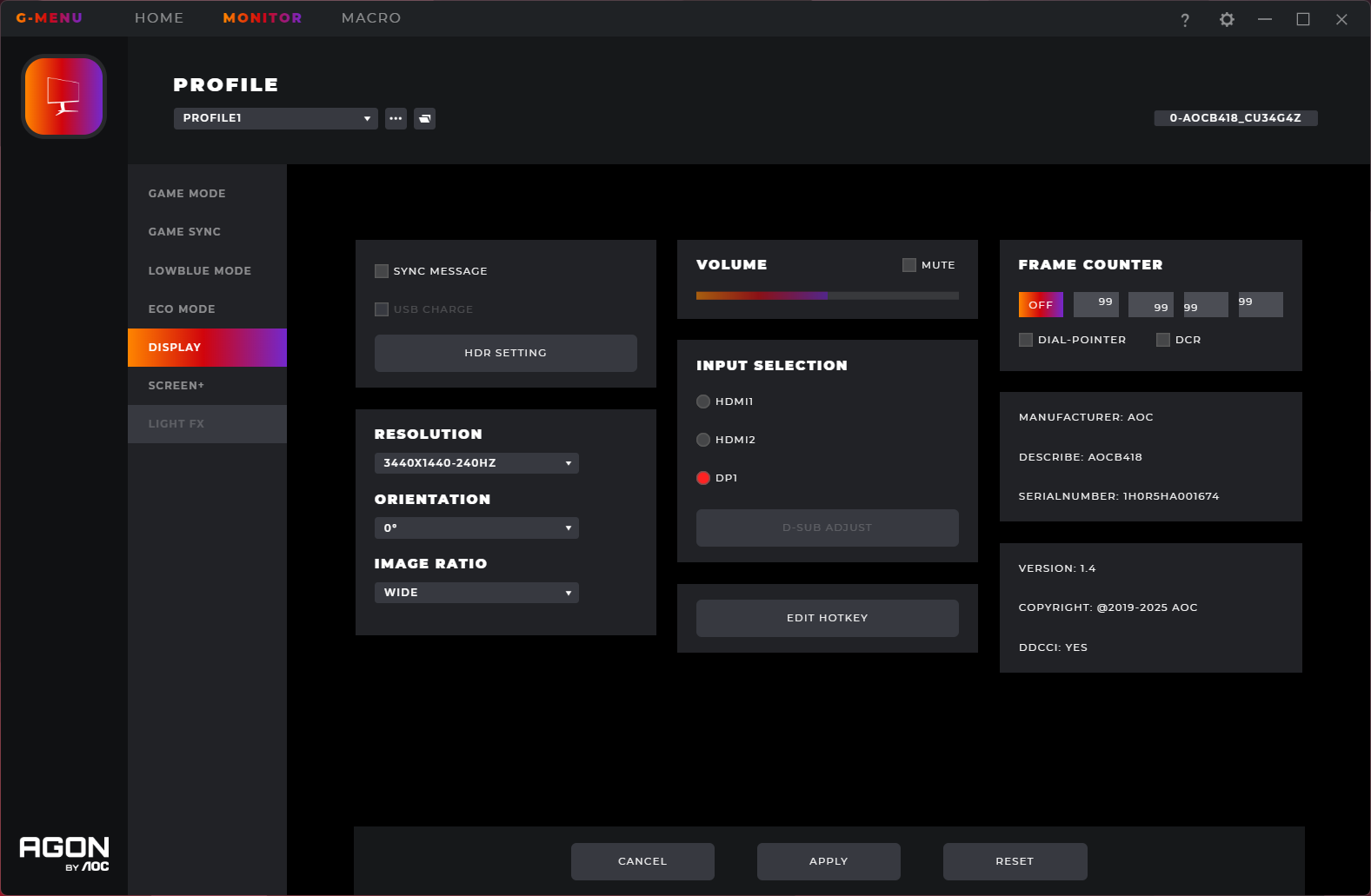Toggle the DCR checkbox

(x=1163, y=340)
